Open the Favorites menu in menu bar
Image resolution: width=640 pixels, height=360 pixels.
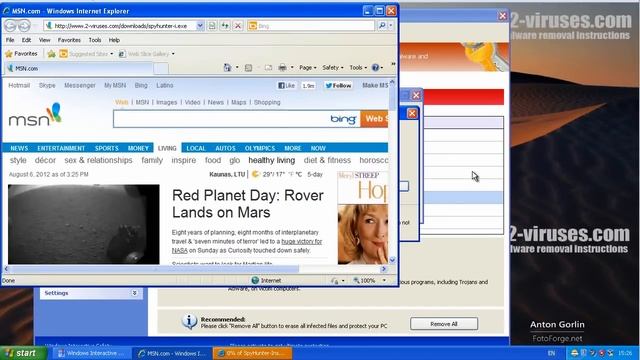coord(69,40)
